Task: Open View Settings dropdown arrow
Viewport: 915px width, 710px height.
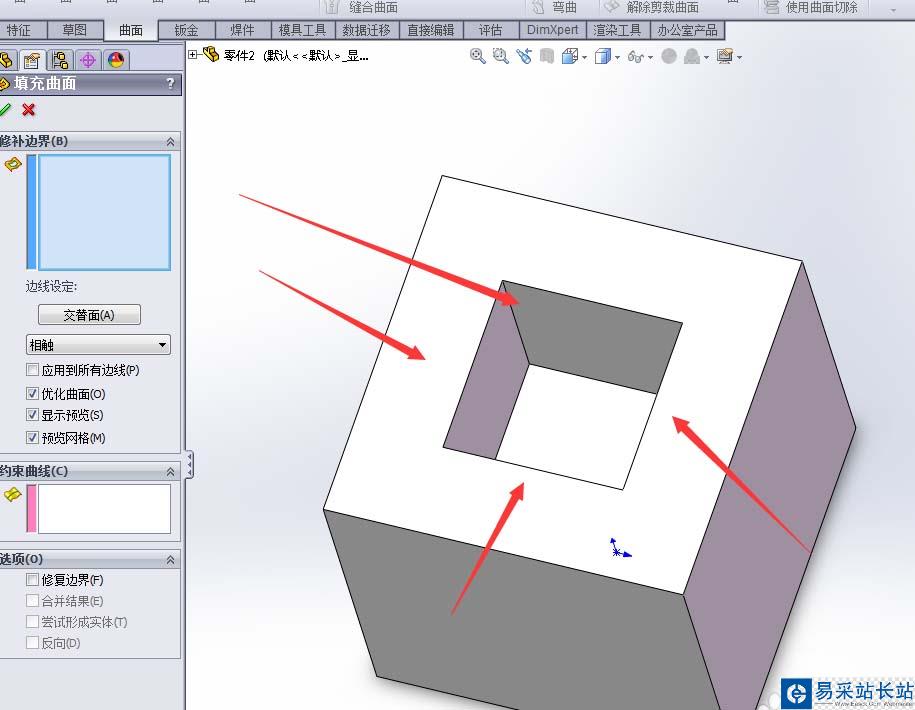Action: click(739, 57)
